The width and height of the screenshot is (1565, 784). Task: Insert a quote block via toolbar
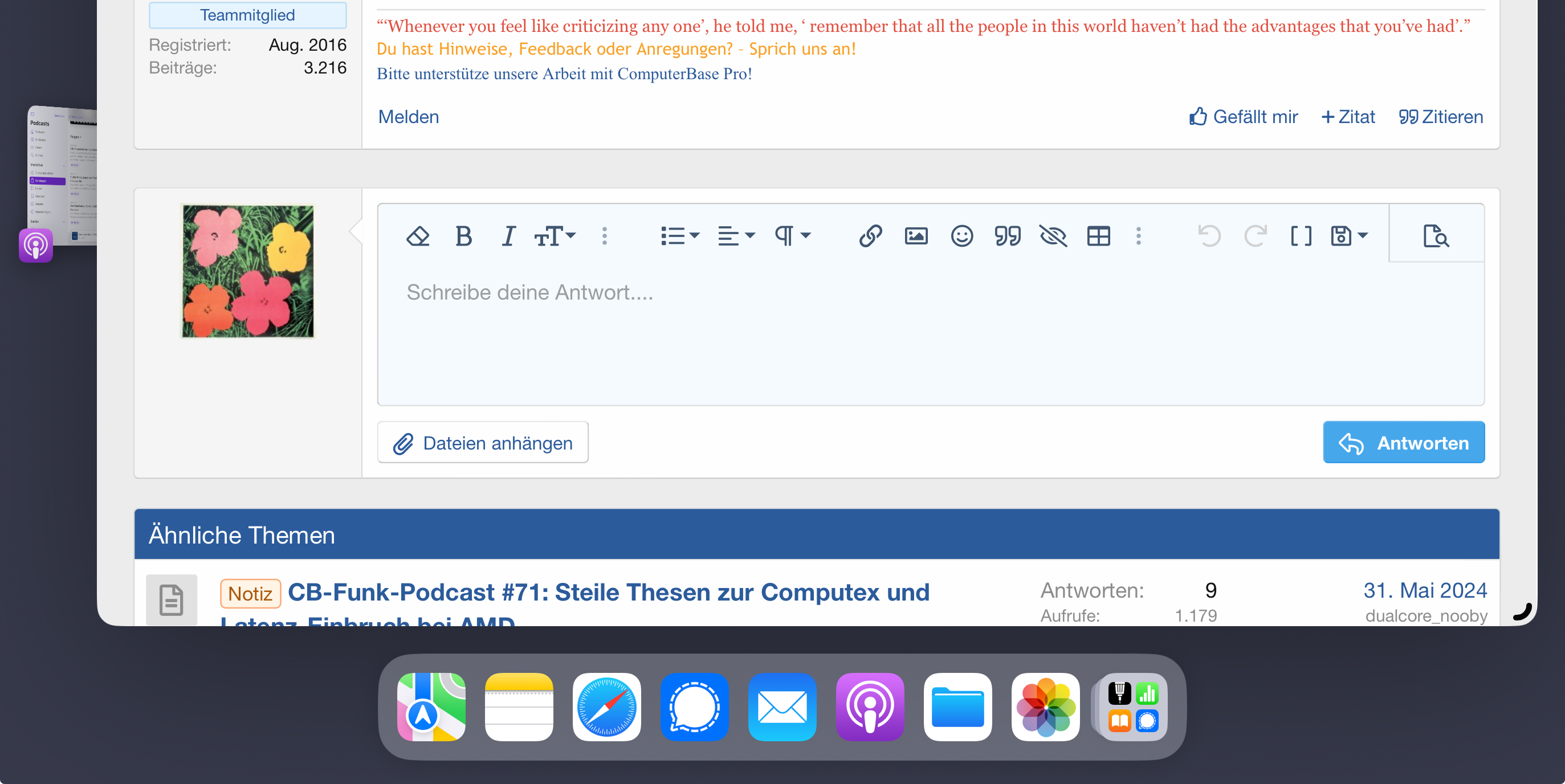(x=1006, y=236)
